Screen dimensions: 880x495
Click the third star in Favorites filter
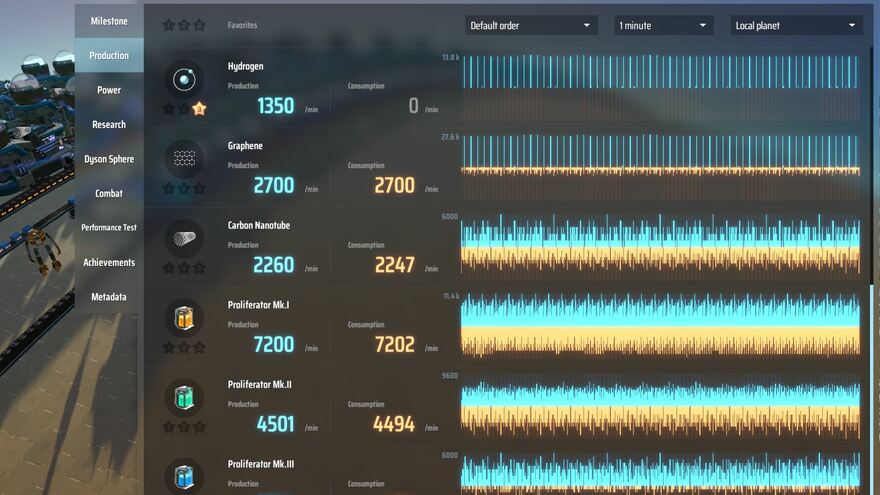click(199, 25)
